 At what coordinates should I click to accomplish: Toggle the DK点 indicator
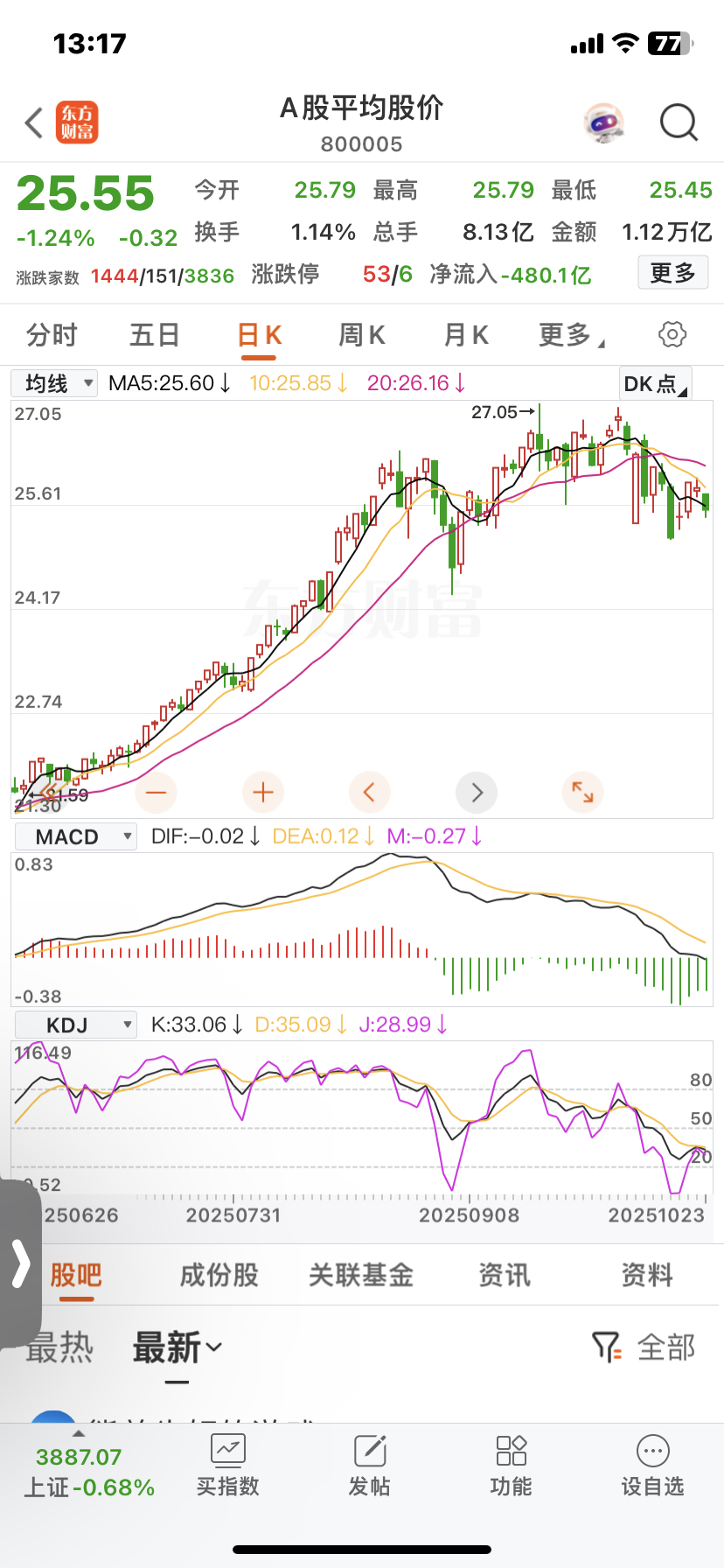[655, 383]
